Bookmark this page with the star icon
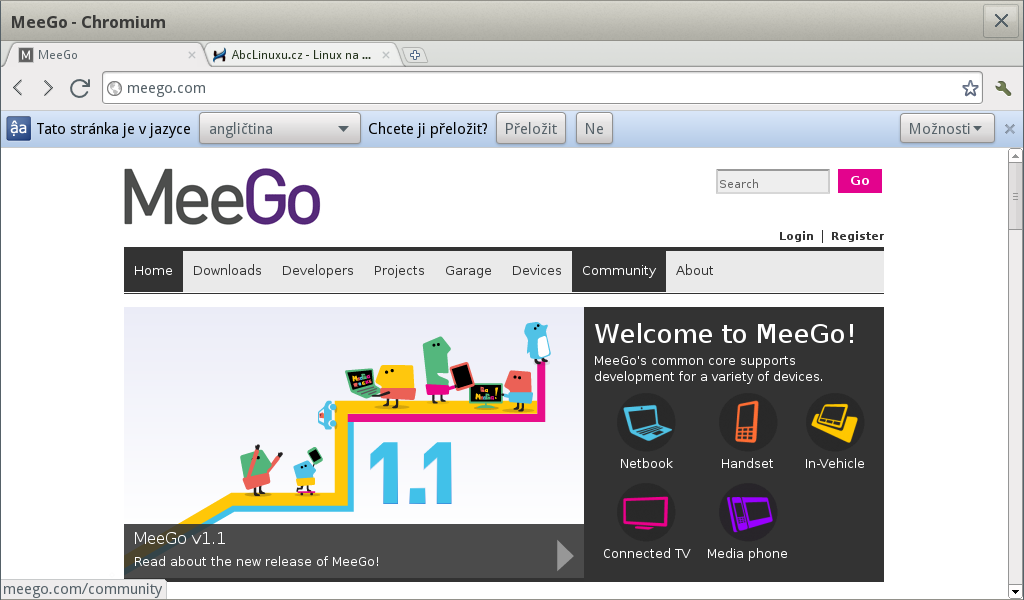Screen dimensions: 1024x600 click(x=970, y=88)
